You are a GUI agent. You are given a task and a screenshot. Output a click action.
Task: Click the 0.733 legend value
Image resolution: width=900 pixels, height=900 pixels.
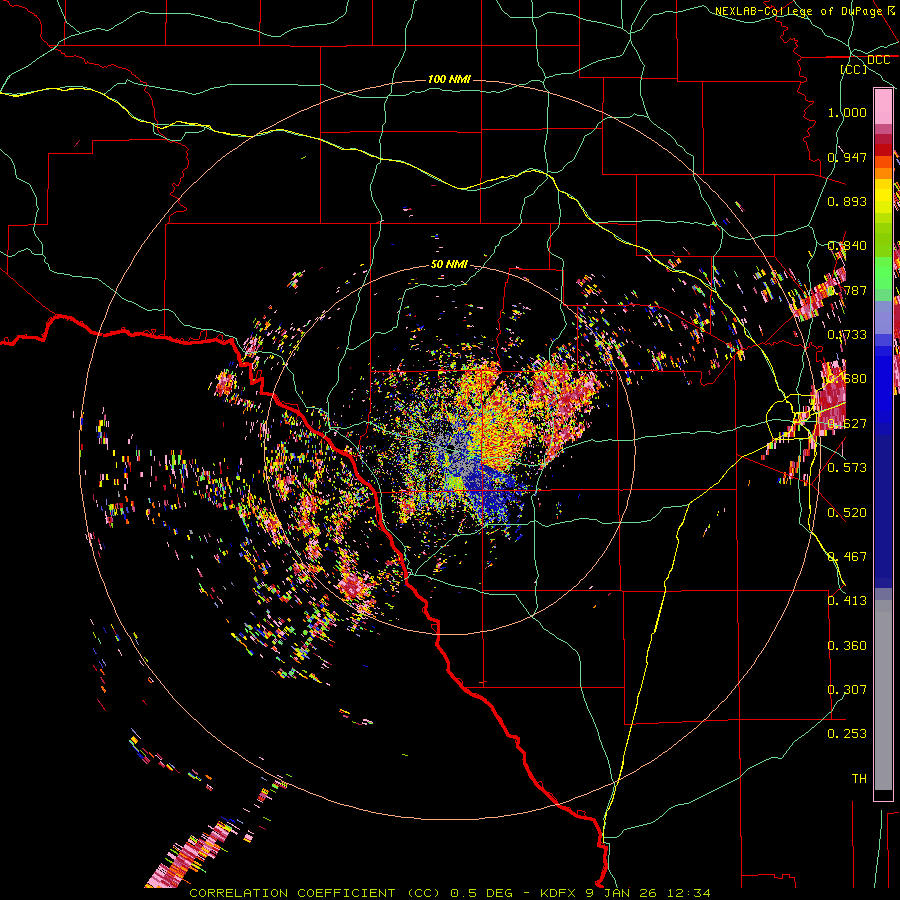pos(847,335)
